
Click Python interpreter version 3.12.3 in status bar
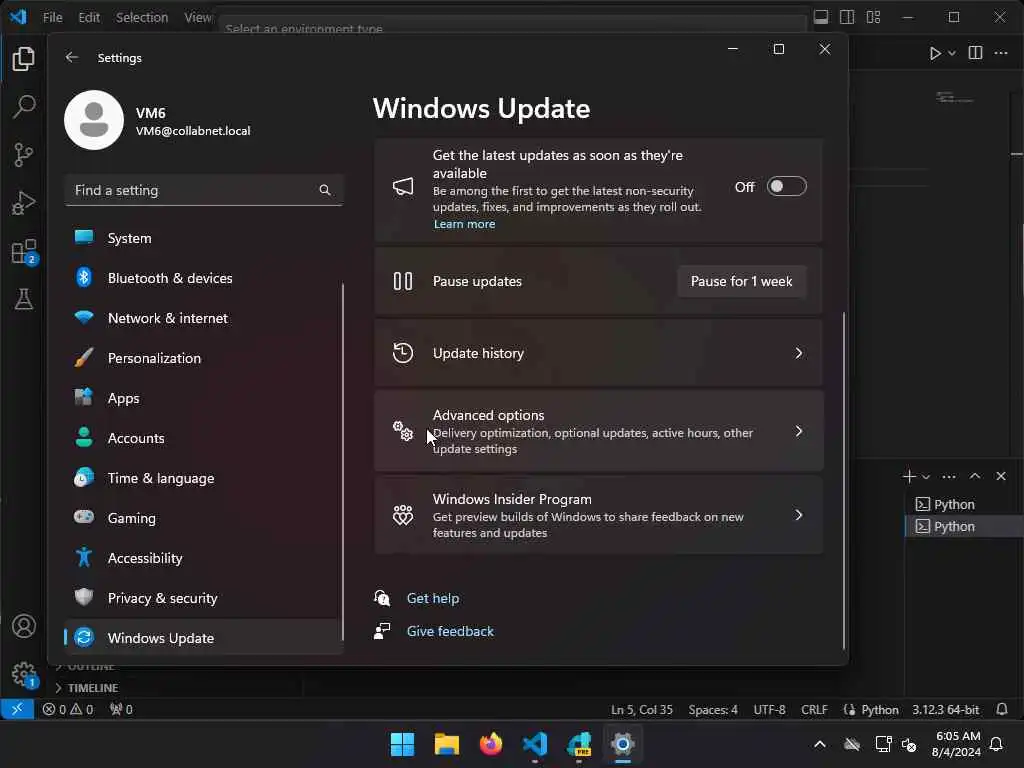click(x=945, y=709)
